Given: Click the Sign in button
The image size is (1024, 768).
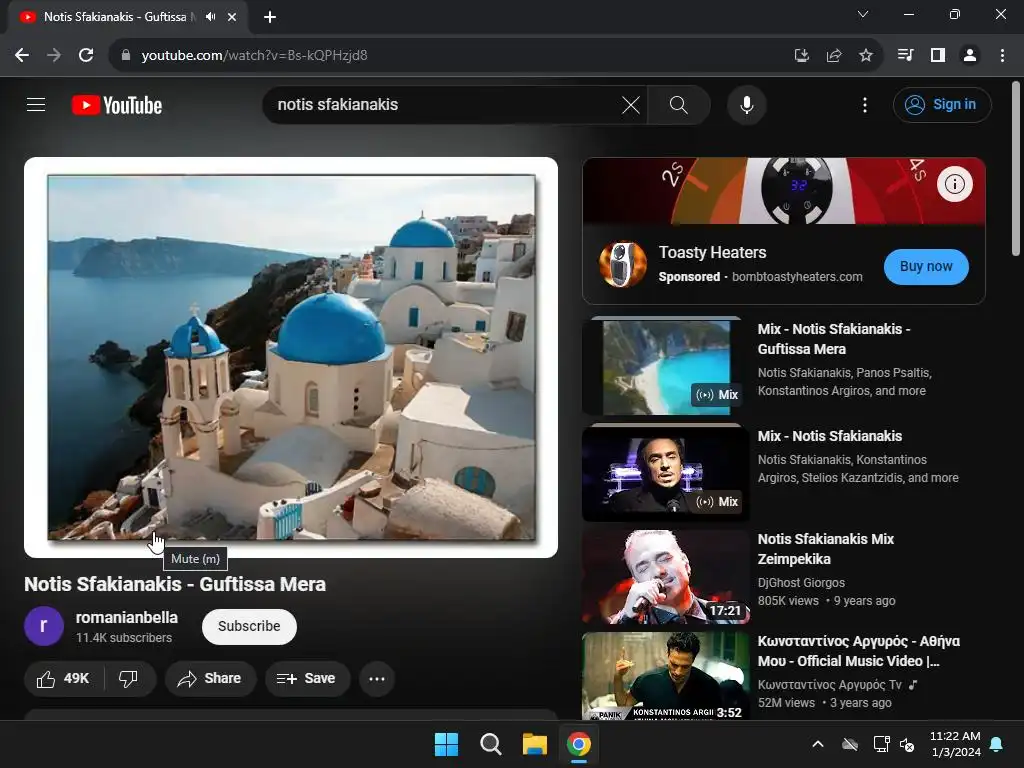Looking at the screenshot, I should pyautogui.click(x=942, y=104).
